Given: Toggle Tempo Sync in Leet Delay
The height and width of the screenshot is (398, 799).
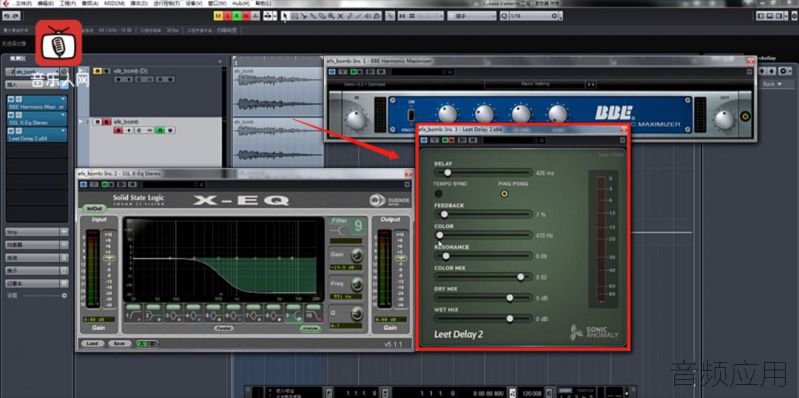Looking at the screenshot, I should point(439,194).
